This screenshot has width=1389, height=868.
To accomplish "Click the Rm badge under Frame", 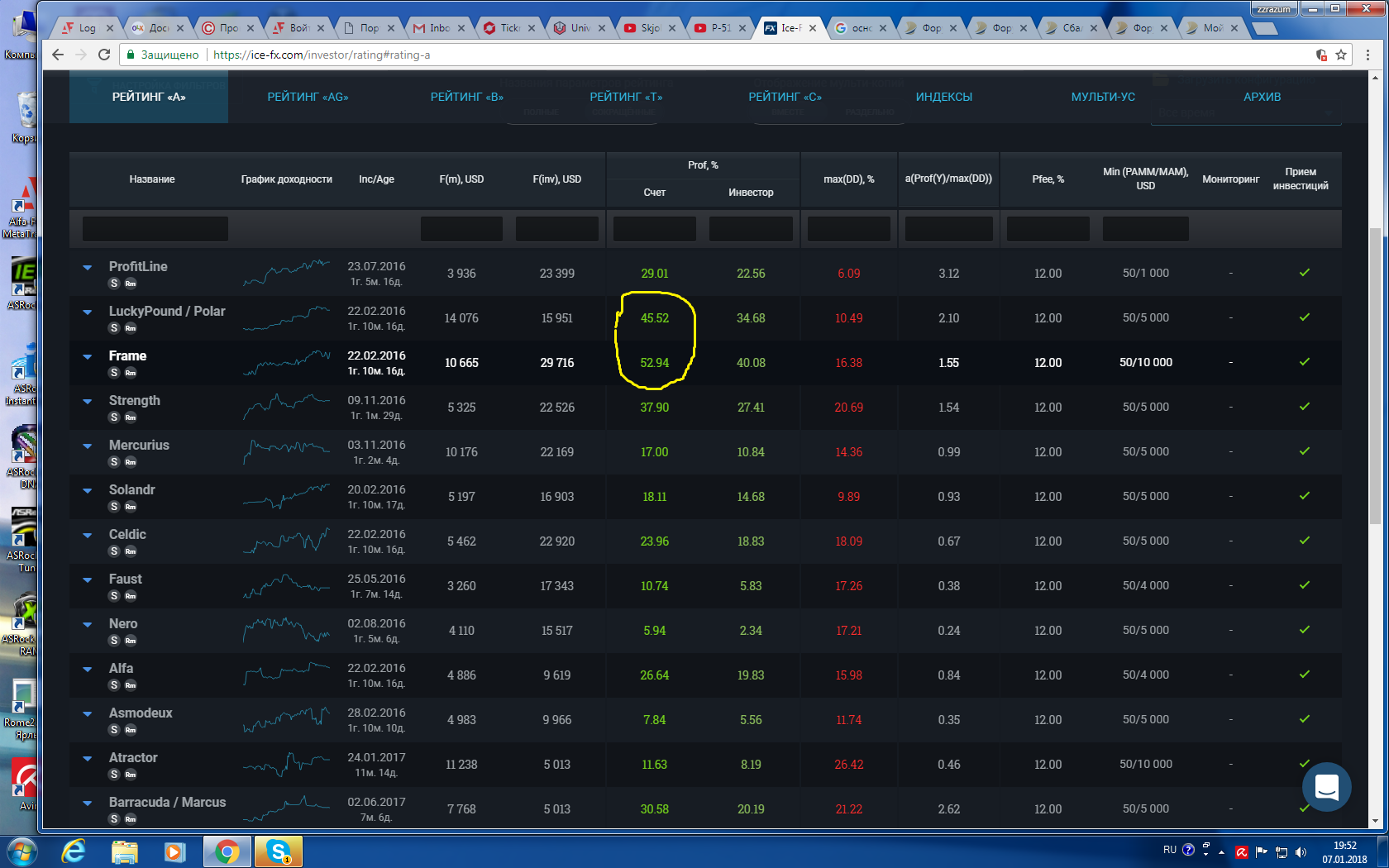I will [x=131, y=373].
